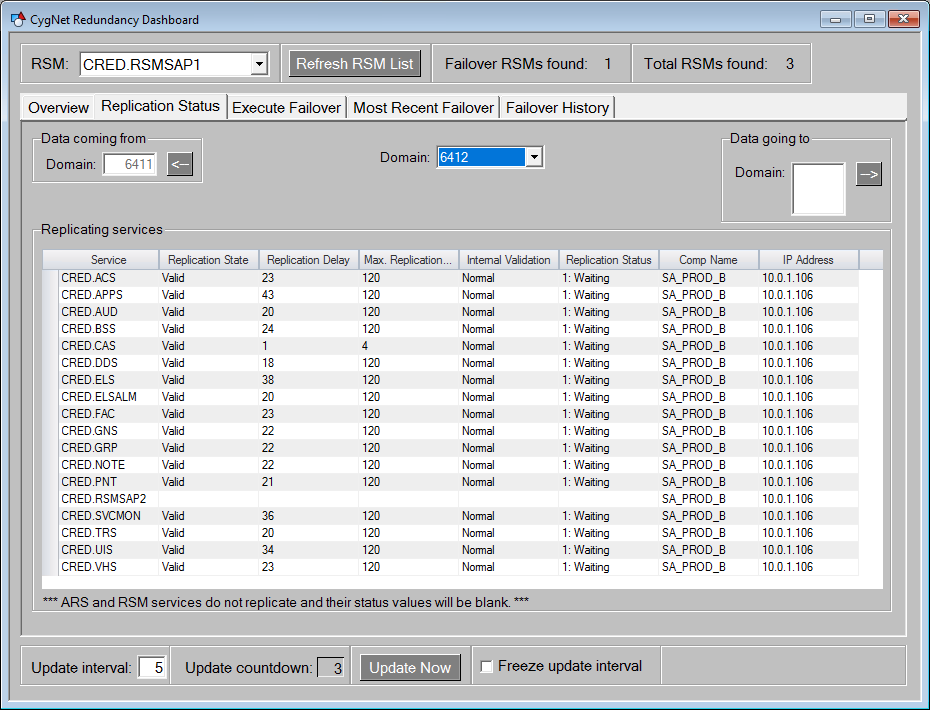Click the left arrow button beside domain 6411
This screenshot has width=930, height=710.
point(180,164)
